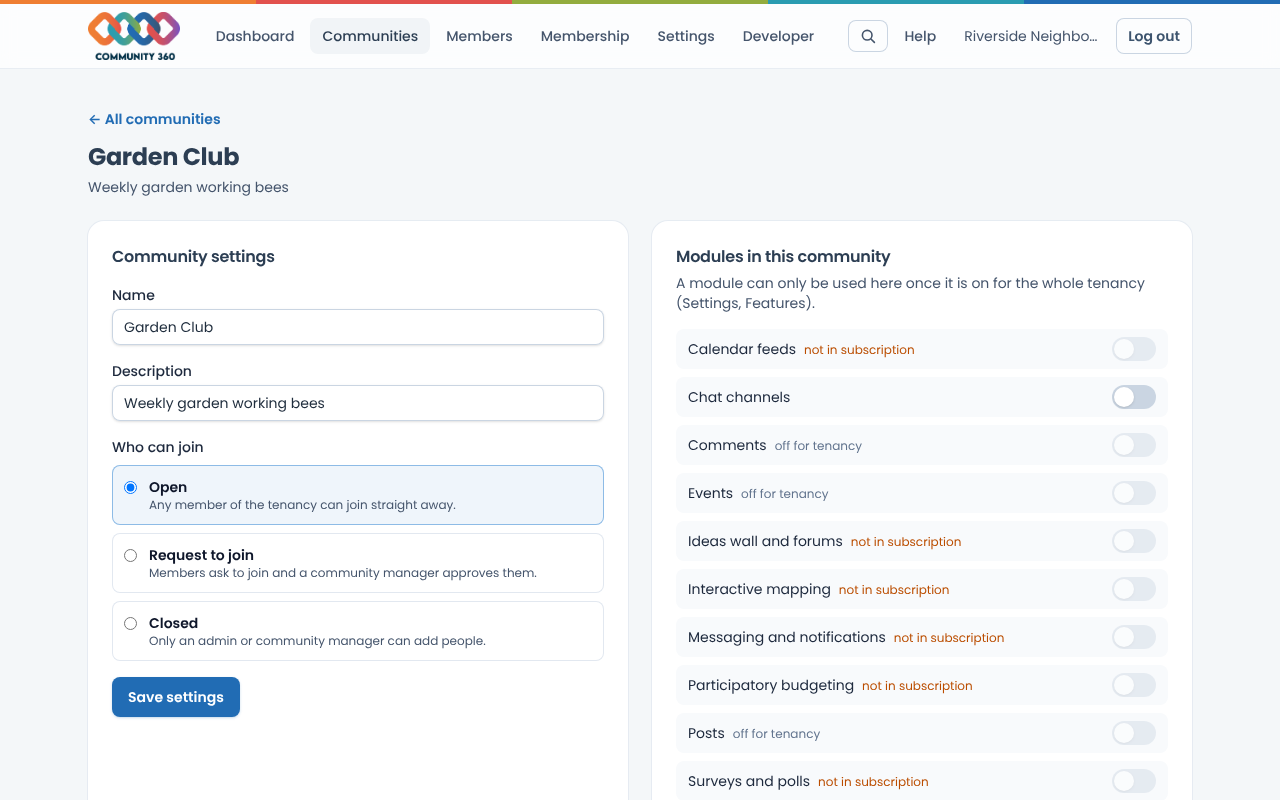Click the 'Chat channels' module label

[739, 397]
